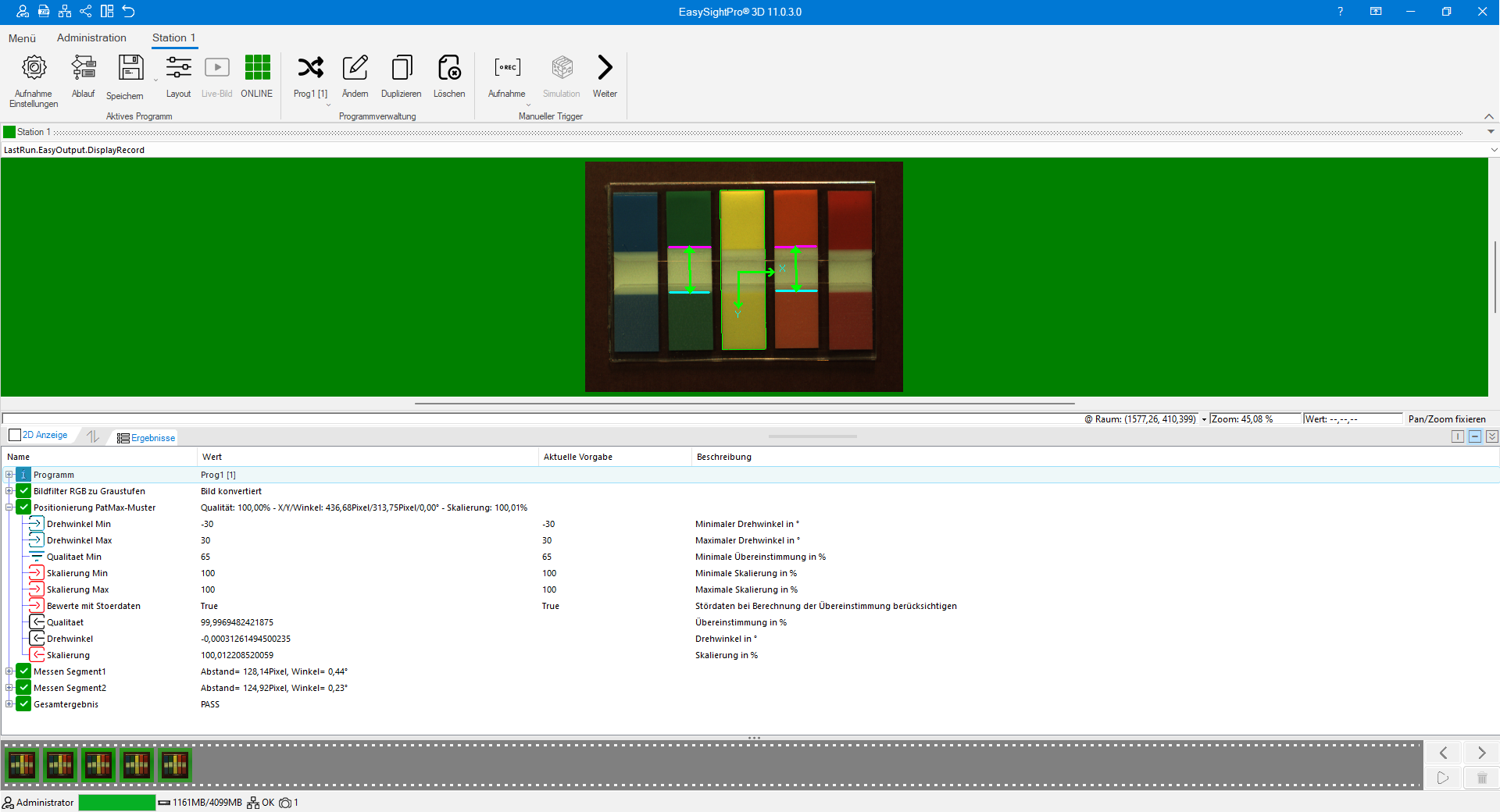This screenshot has height=812, width=1500.
Task: Click the Weiter arrow icon
Action: 605,69
